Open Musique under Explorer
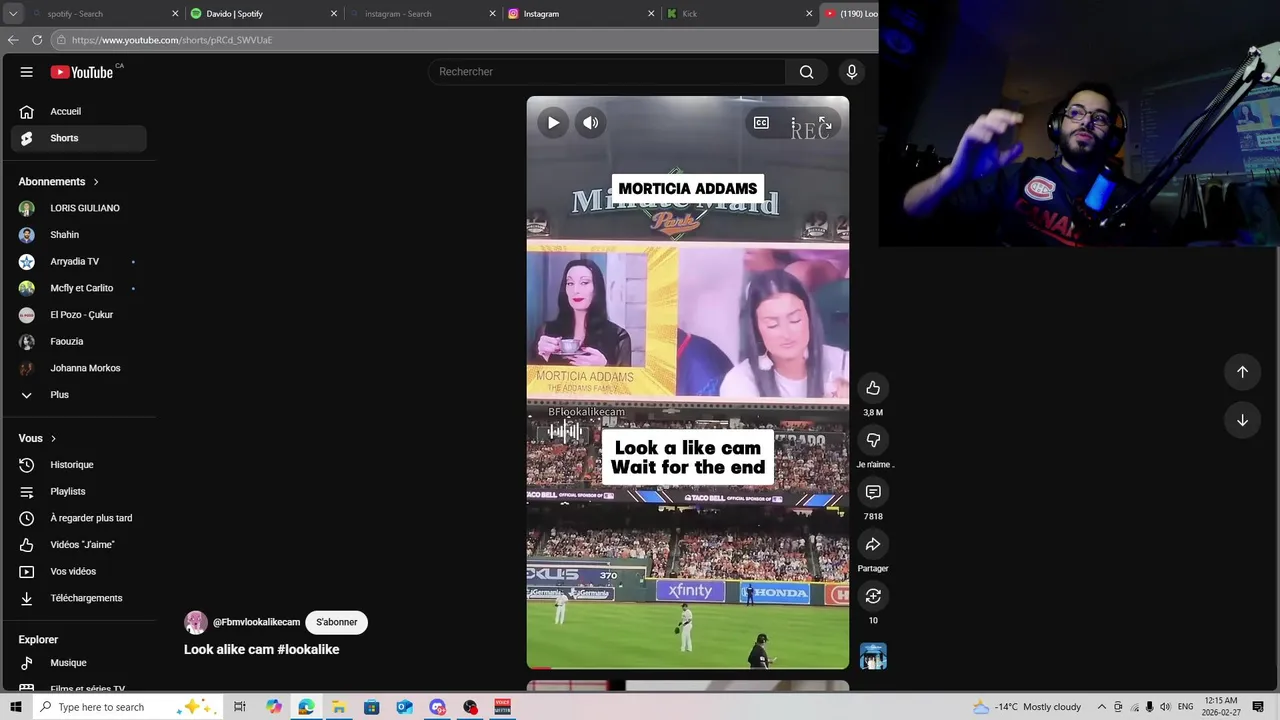 point(79,663)
